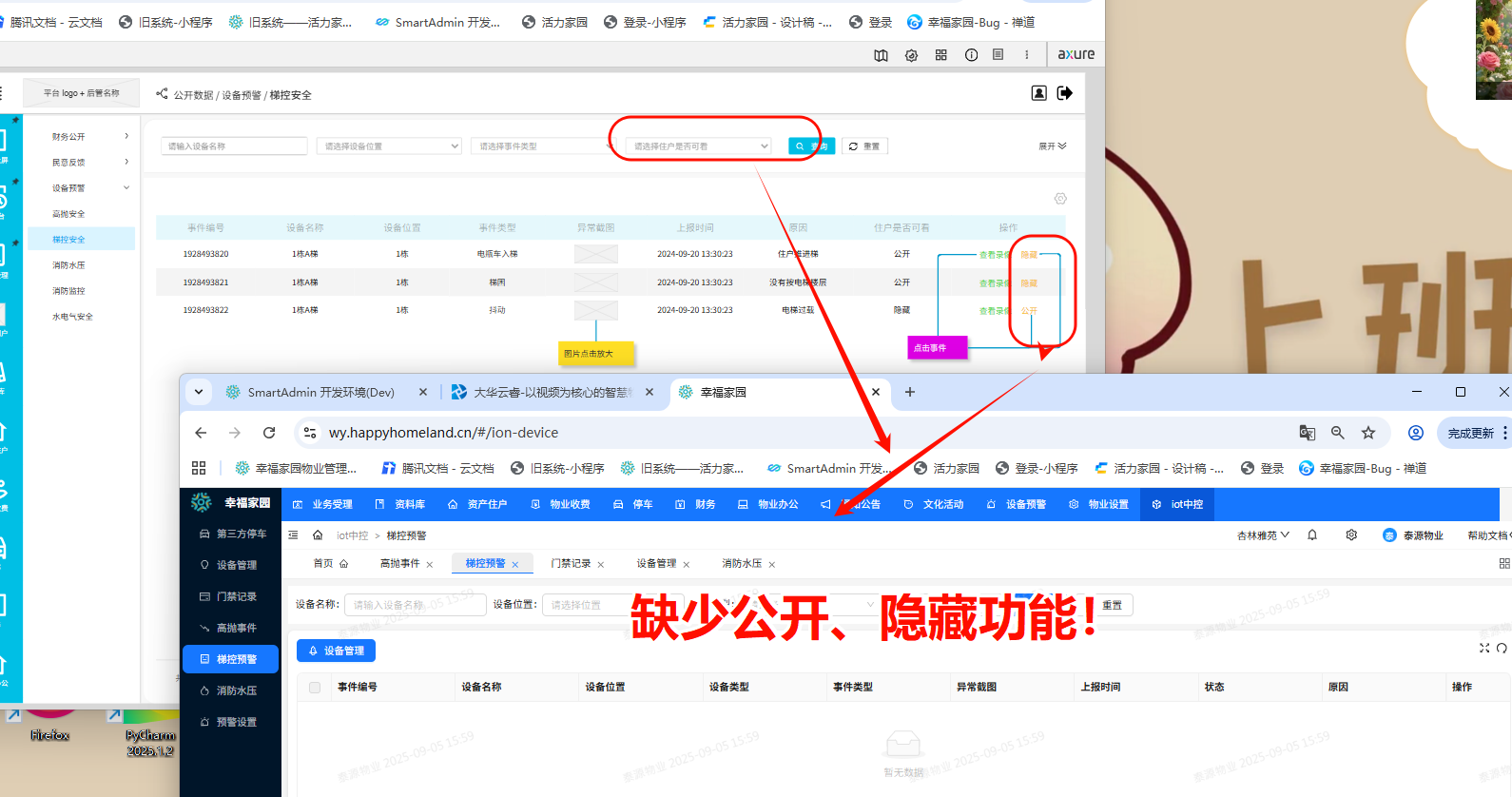Click the notification bell in 幸福家园 header
Screen dimensions: 1512x797
click(1312, 535)
